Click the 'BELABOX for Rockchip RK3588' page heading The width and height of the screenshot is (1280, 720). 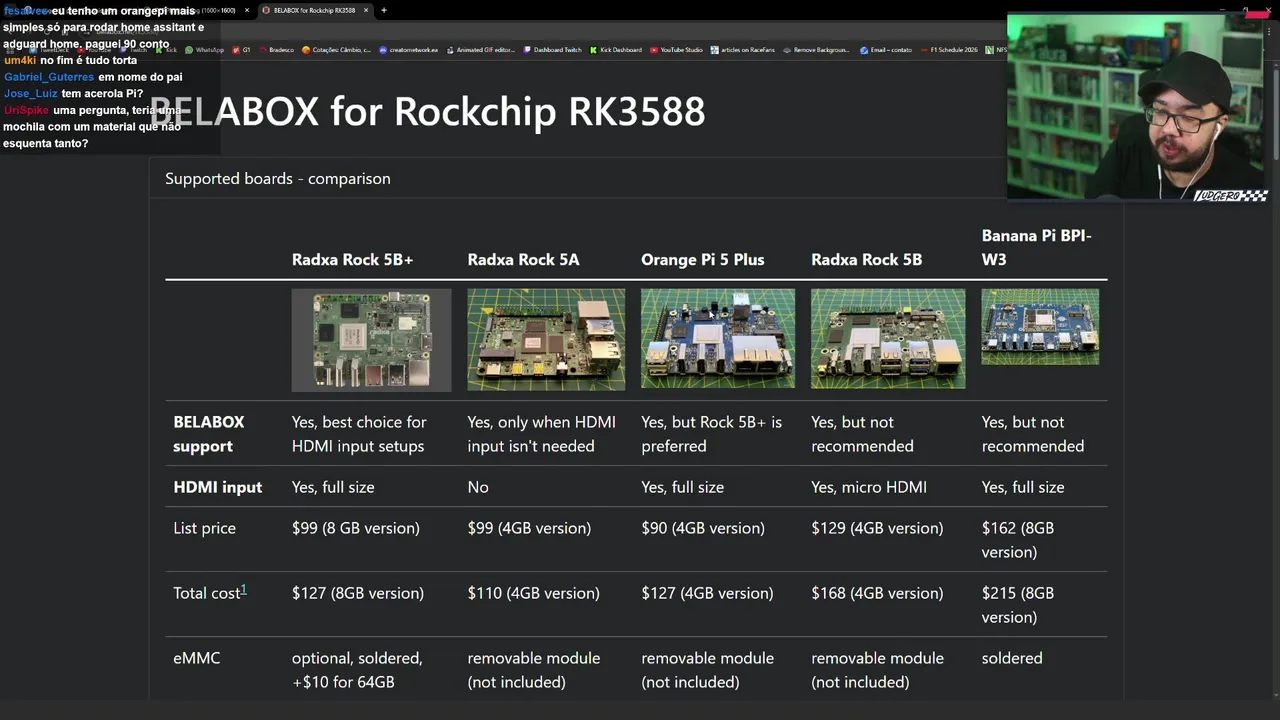coord(427,111)
